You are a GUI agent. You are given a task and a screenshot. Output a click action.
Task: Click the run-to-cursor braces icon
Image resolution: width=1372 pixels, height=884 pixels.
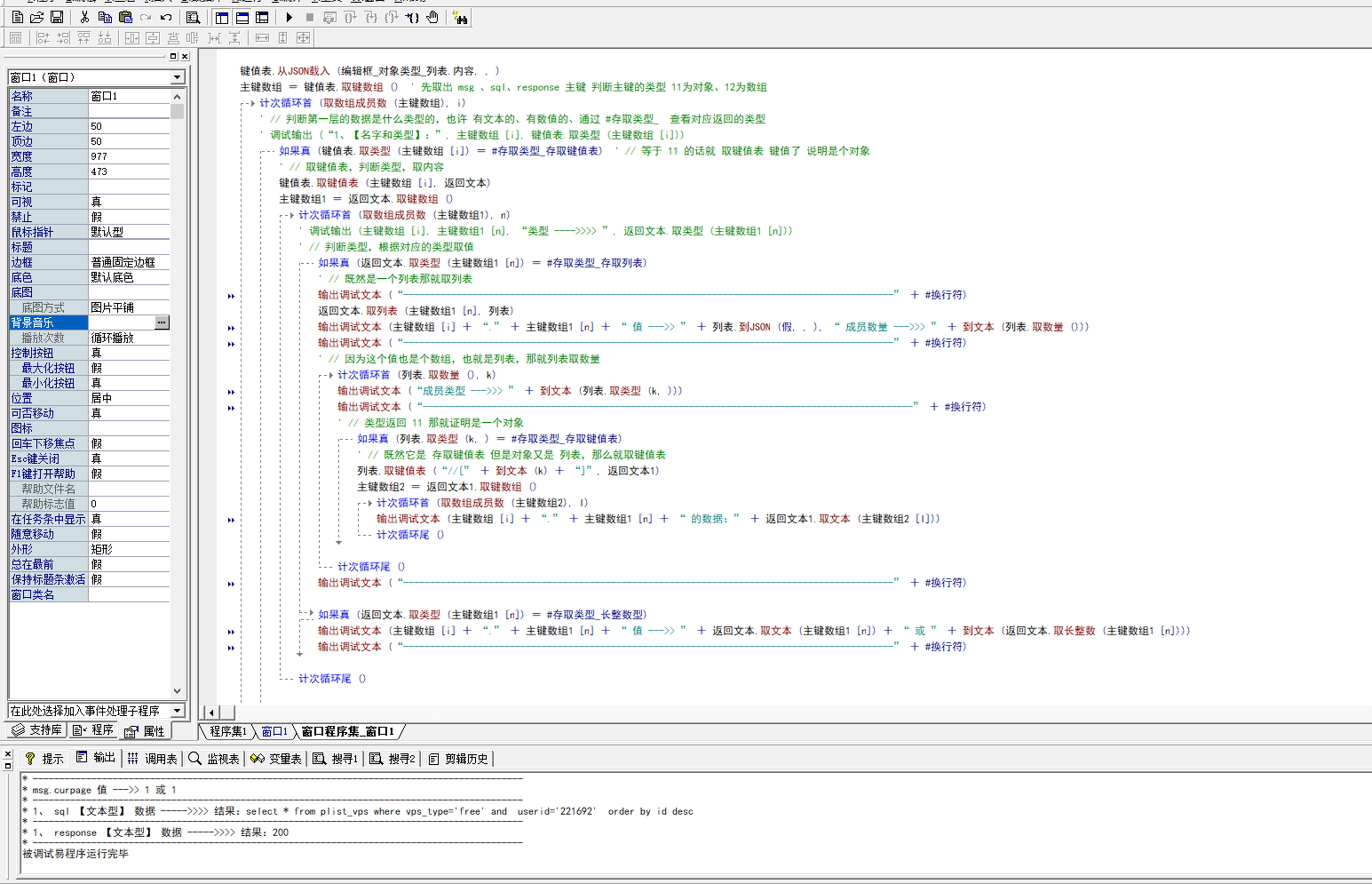click(x=412, y=17)
